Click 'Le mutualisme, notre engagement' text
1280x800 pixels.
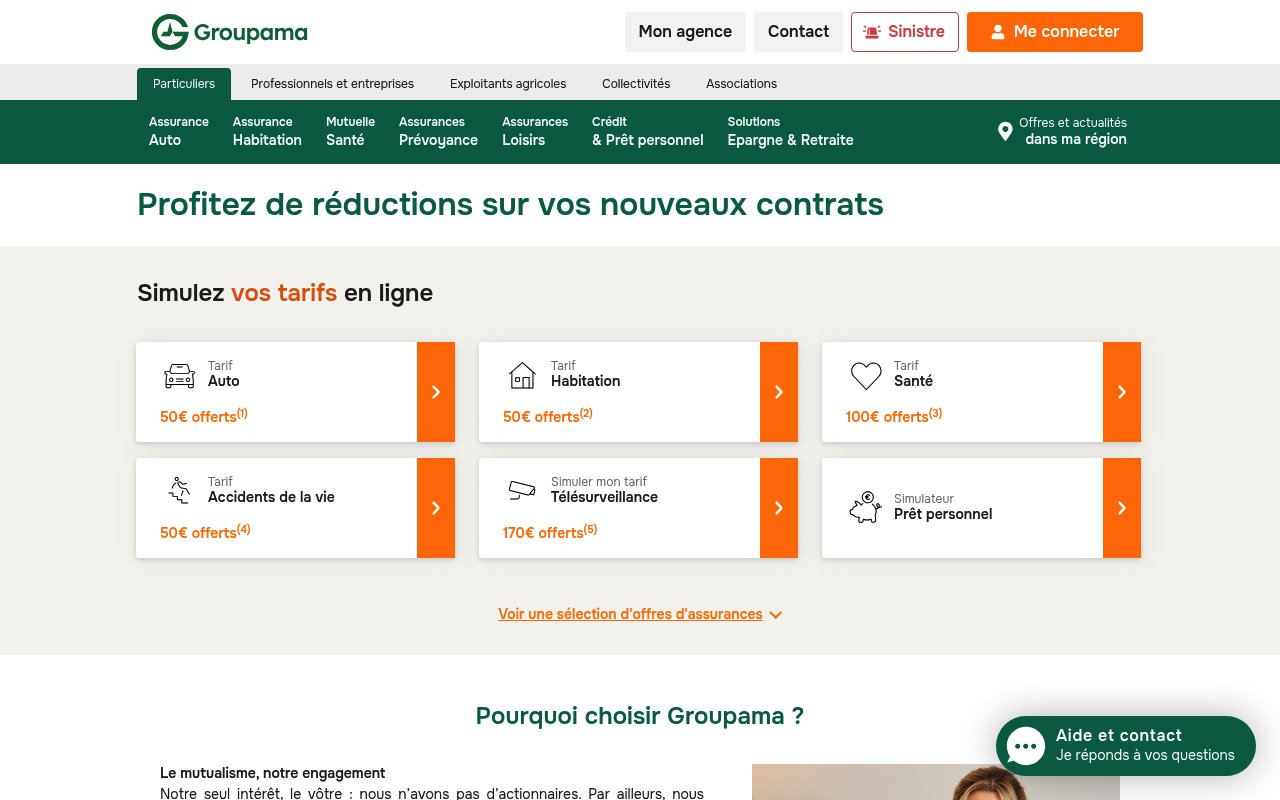coord(273,773)
